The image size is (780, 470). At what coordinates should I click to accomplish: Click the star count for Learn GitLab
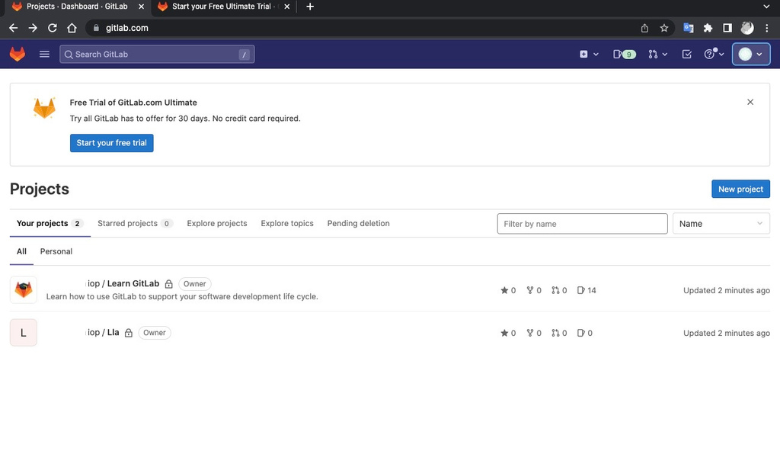click(x=508, y=290)
